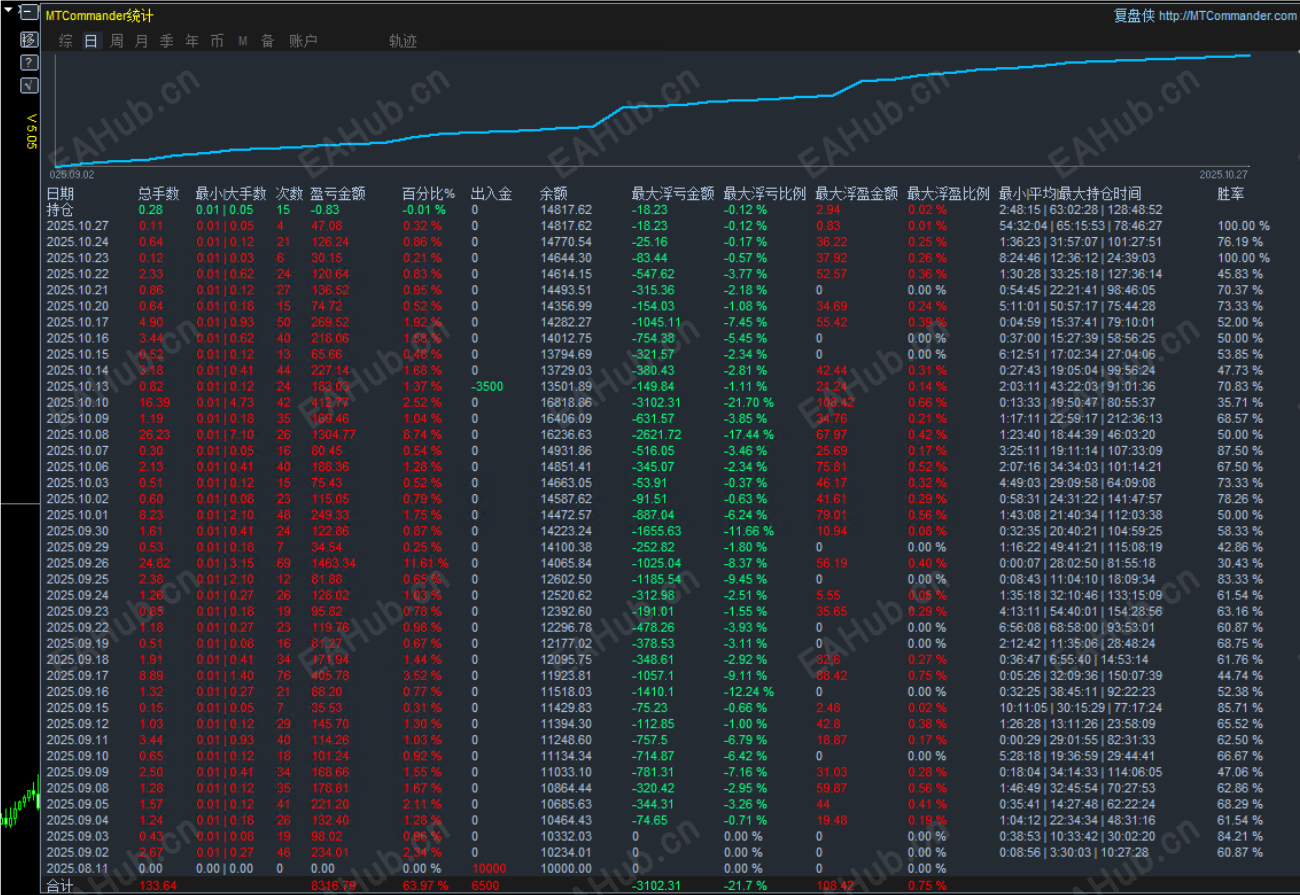Select the 2025.09.26 date row
Screen dimensions: 1300x895
[77, 563]
